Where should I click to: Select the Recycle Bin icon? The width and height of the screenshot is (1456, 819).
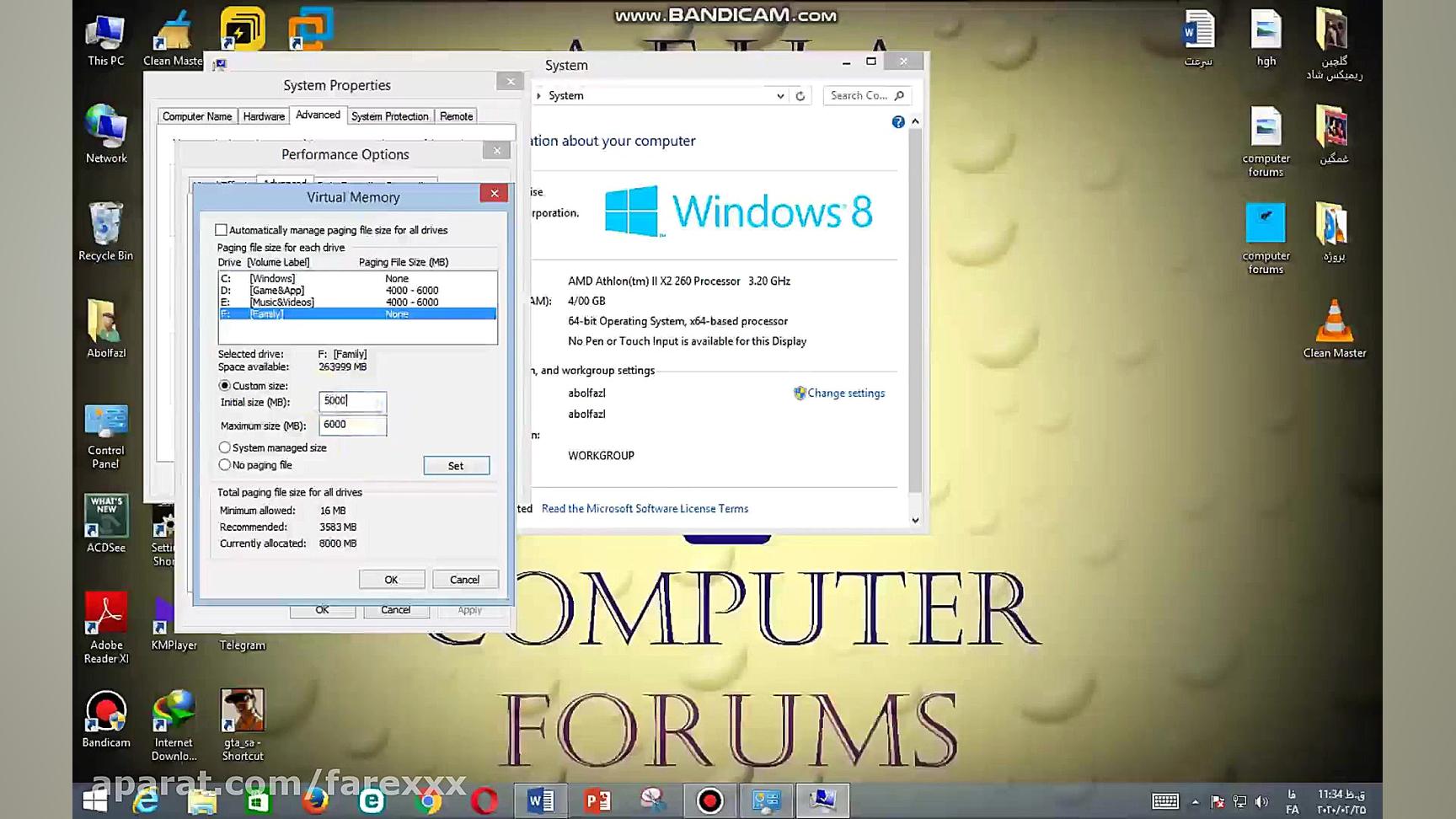pyautogui.click(x=106, y=232)
